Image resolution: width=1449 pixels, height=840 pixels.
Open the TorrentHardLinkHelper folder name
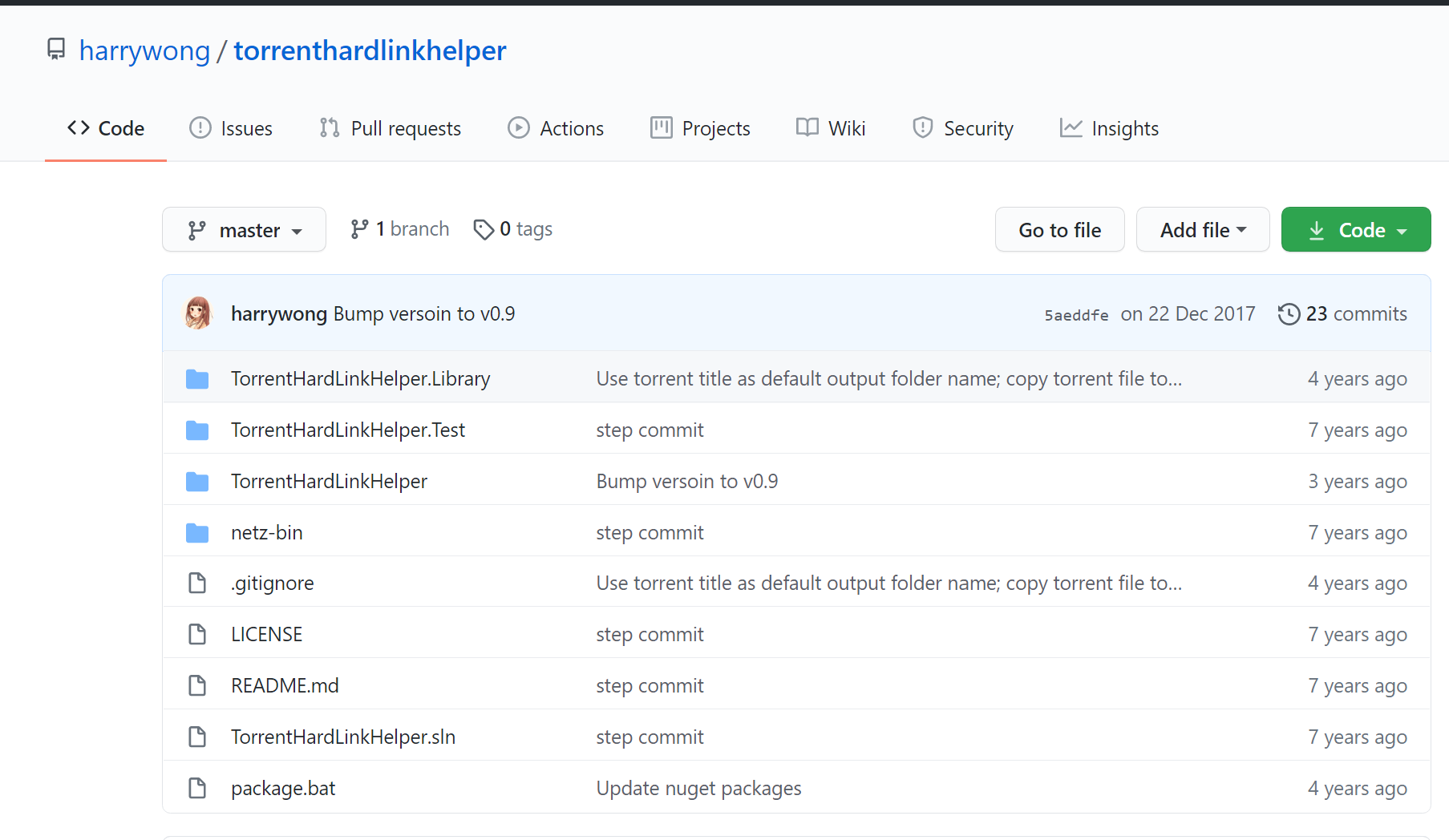point(329,482)
